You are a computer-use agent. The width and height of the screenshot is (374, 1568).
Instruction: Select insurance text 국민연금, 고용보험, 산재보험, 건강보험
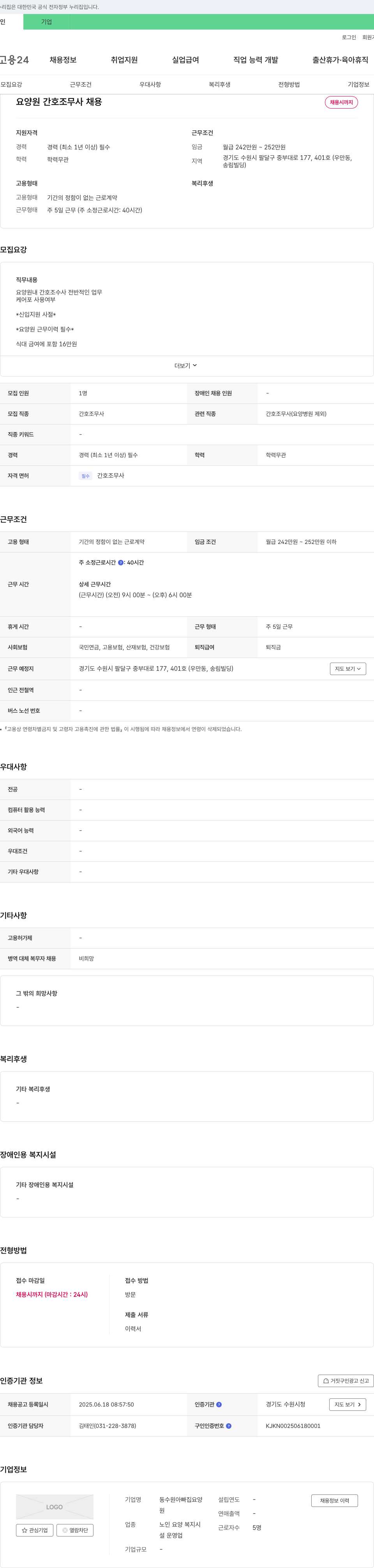pos(124,648)
